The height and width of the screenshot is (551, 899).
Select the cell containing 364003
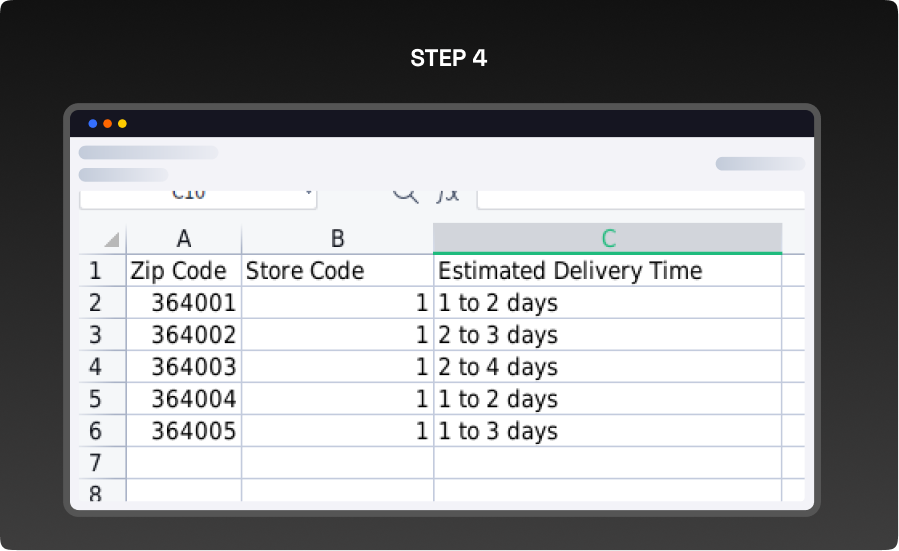click(x=184, y=367)
